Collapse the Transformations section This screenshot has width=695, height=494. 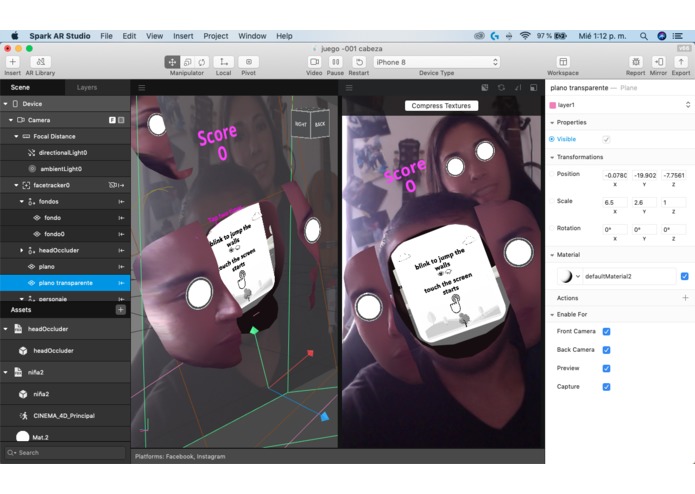point(552,157)
